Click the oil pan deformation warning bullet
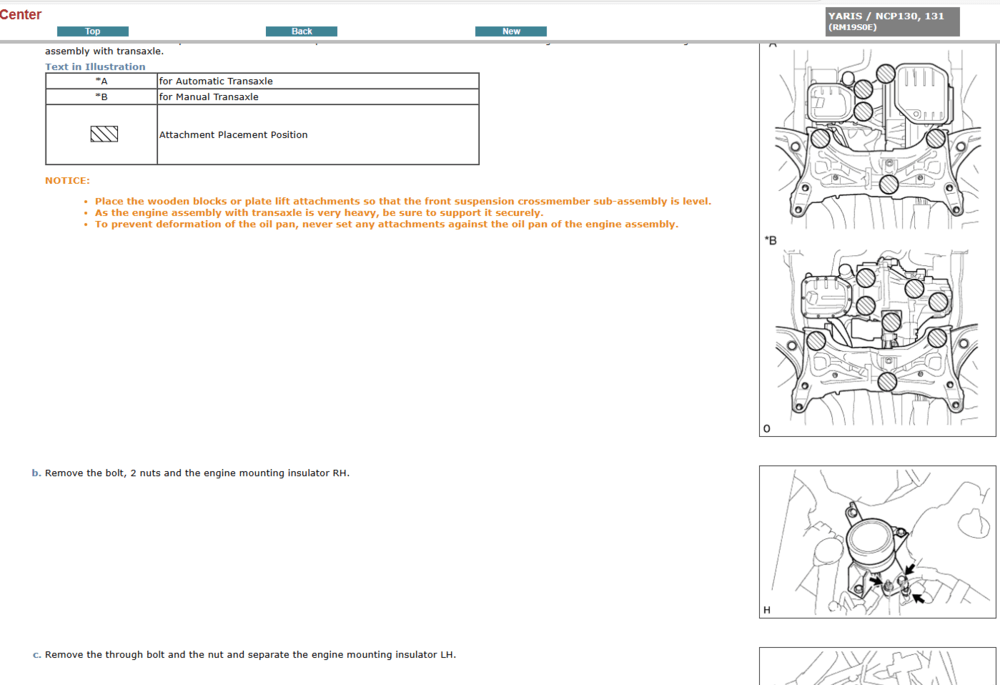This screenshot has height=685, width=1000. [x=386, y=224]
